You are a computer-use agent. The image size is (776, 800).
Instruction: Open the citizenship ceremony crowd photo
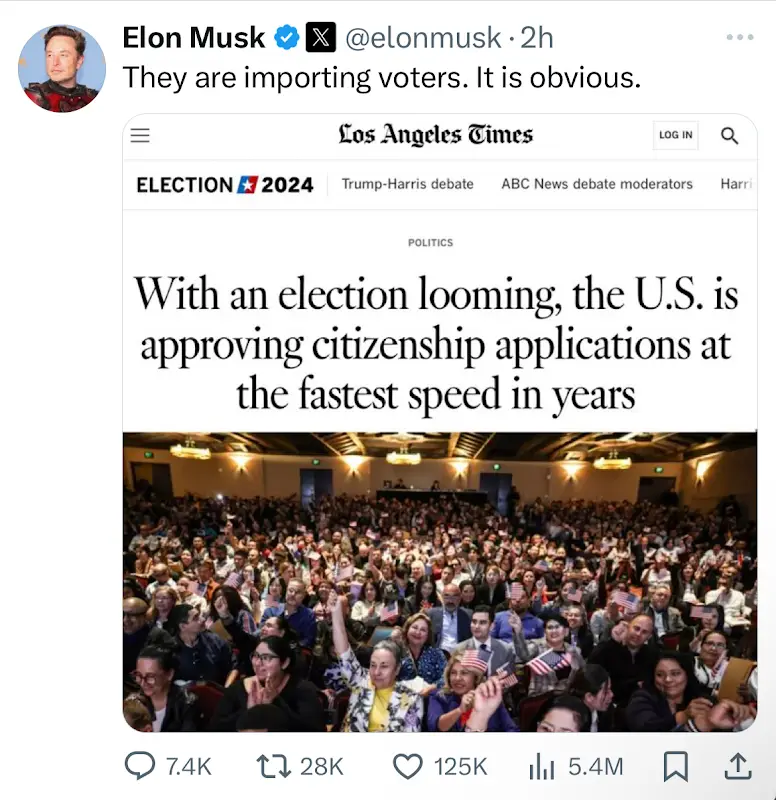click(x=440, y=580)
